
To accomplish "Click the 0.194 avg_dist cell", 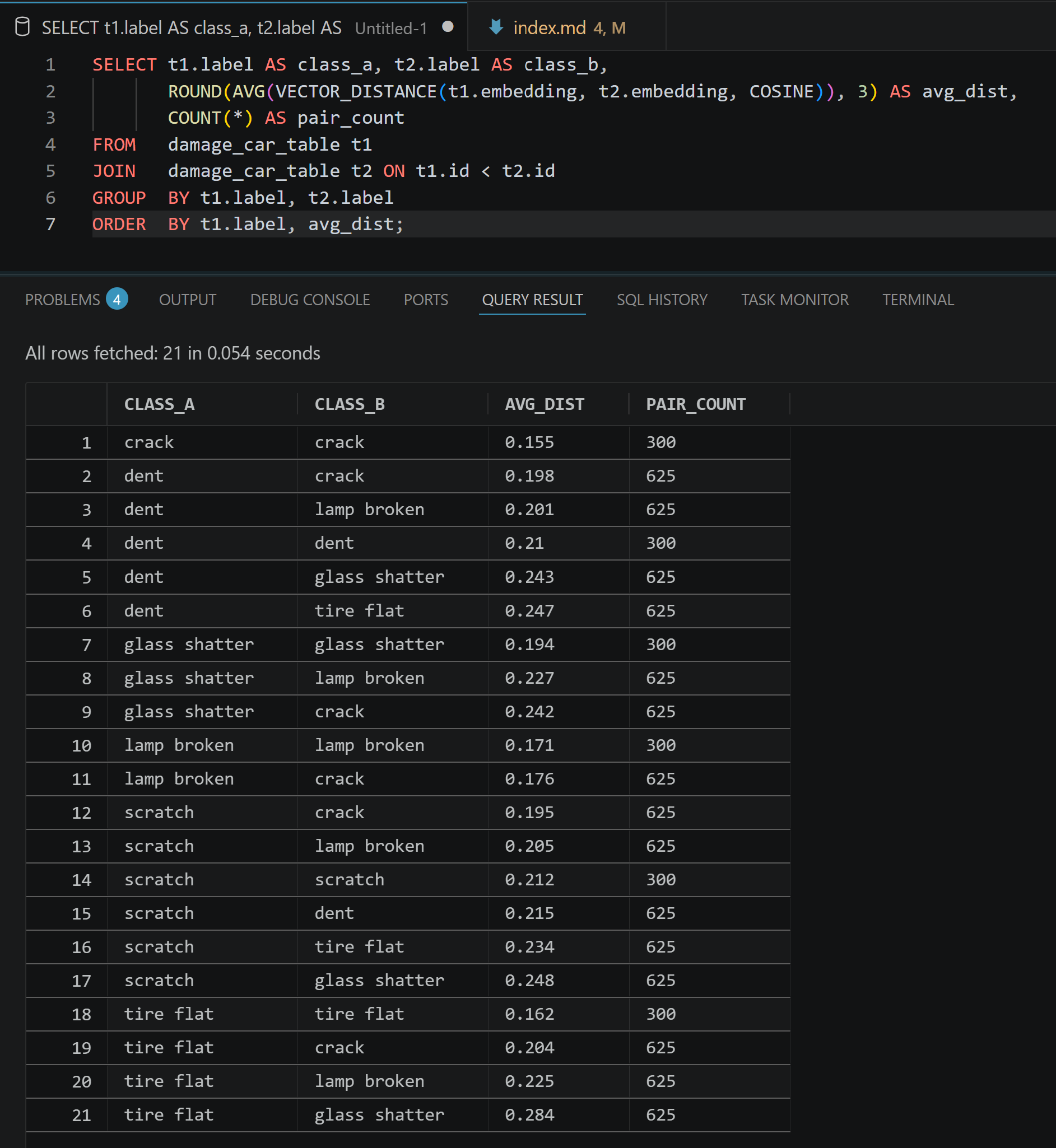I will (529, 645).
